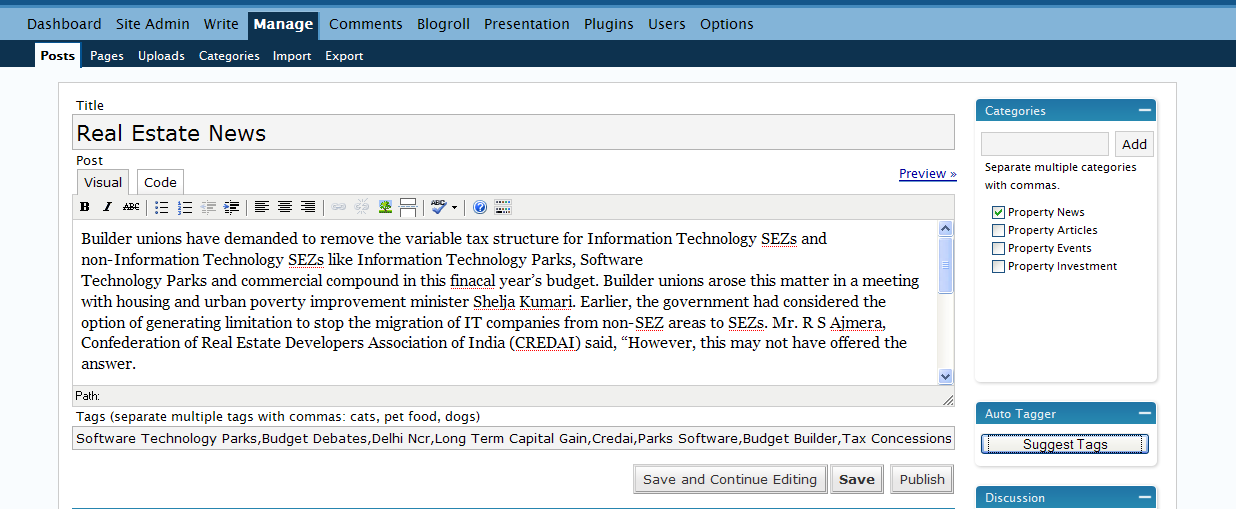This screenshot has width=1236, height=509.
Task: Open the Plugins menu
Action: point(609,24)
